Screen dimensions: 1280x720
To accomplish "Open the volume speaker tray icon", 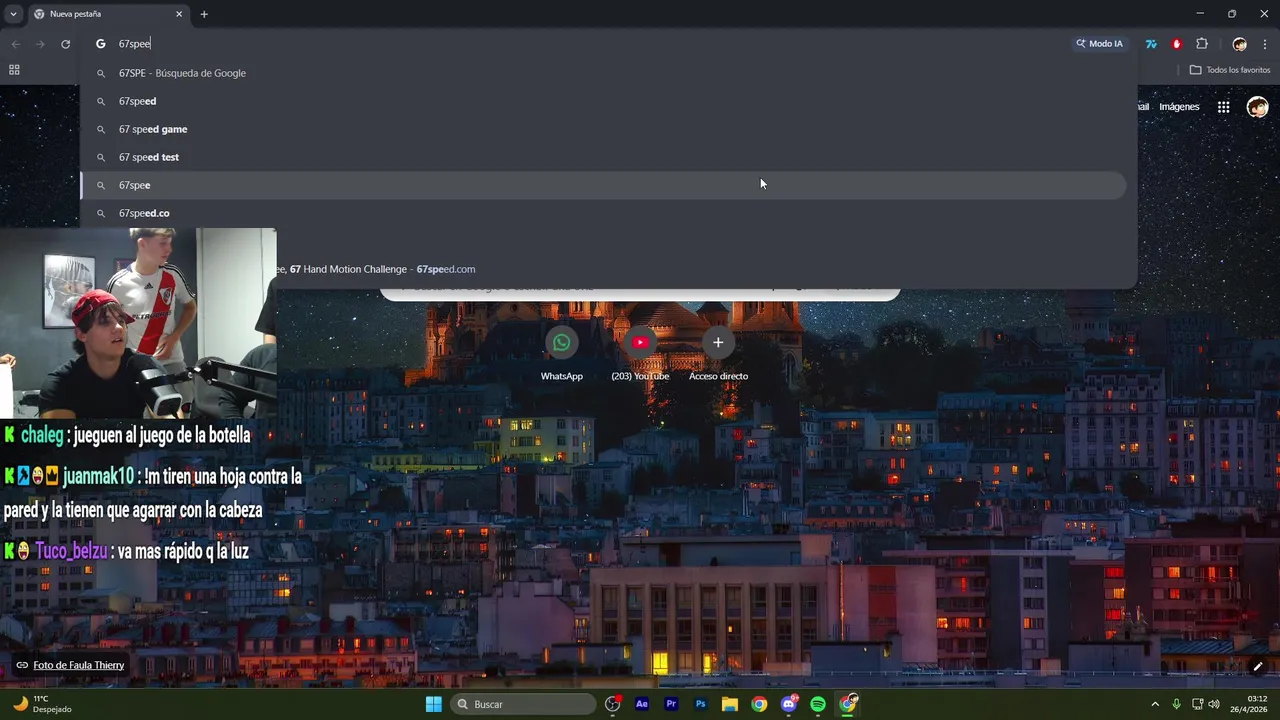I will coord(1214,704).
